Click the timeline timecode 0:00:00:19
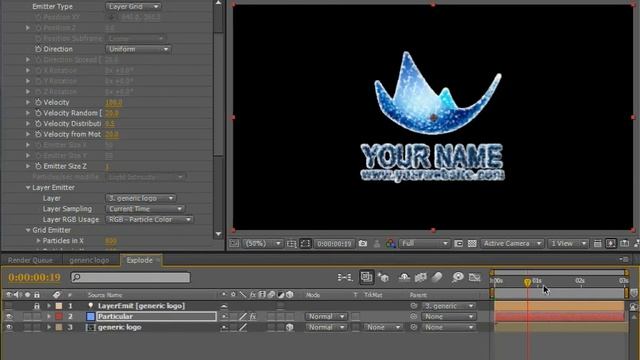Screen dimensions: 640x360 pyautogui.click(x=34, y=278)
